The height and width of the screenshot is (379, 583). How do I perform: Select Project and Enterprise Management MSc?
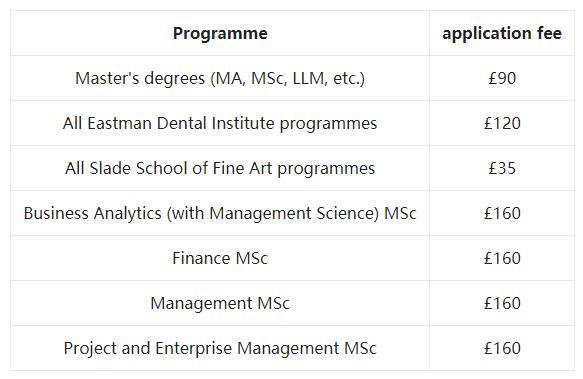(x=220, y=349)
